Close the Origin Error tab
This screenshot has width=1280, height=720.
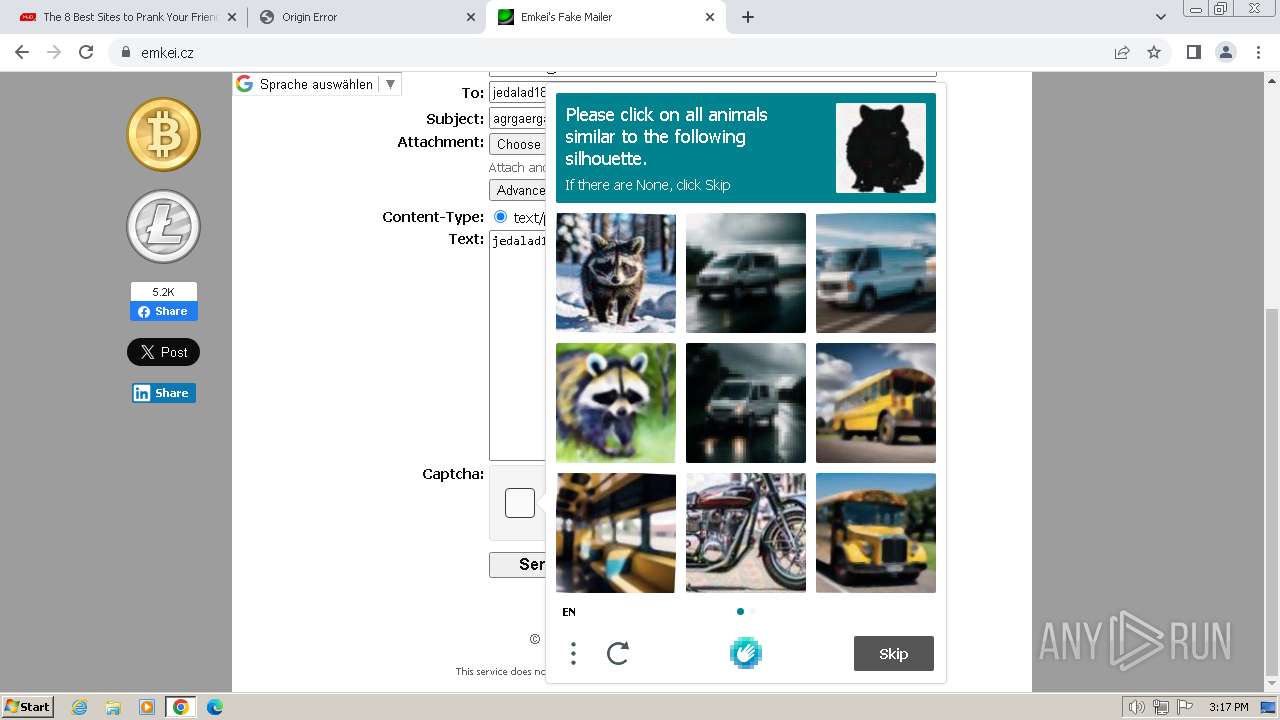click(471, 17)
